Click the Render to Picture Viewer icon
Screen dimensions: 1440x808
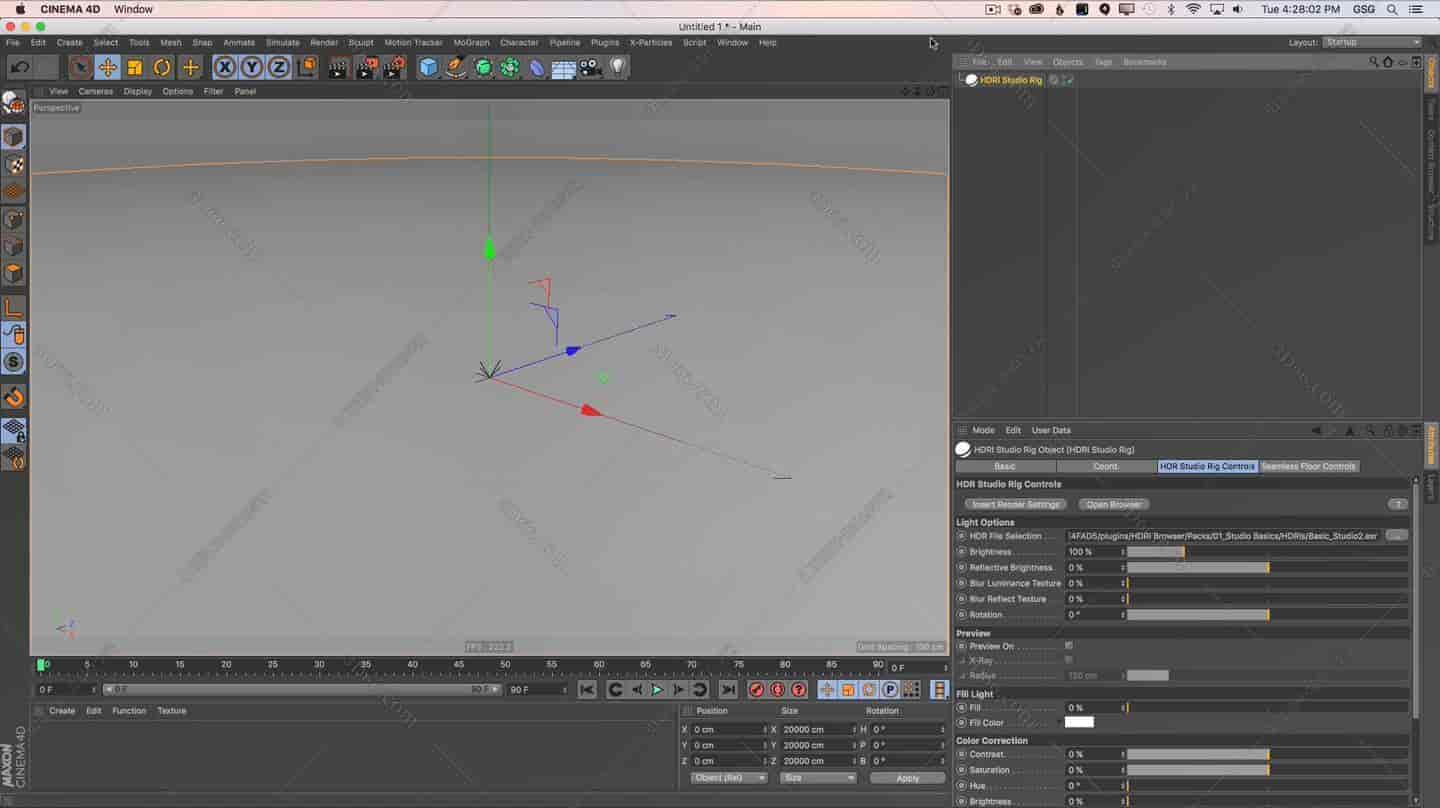364,66
